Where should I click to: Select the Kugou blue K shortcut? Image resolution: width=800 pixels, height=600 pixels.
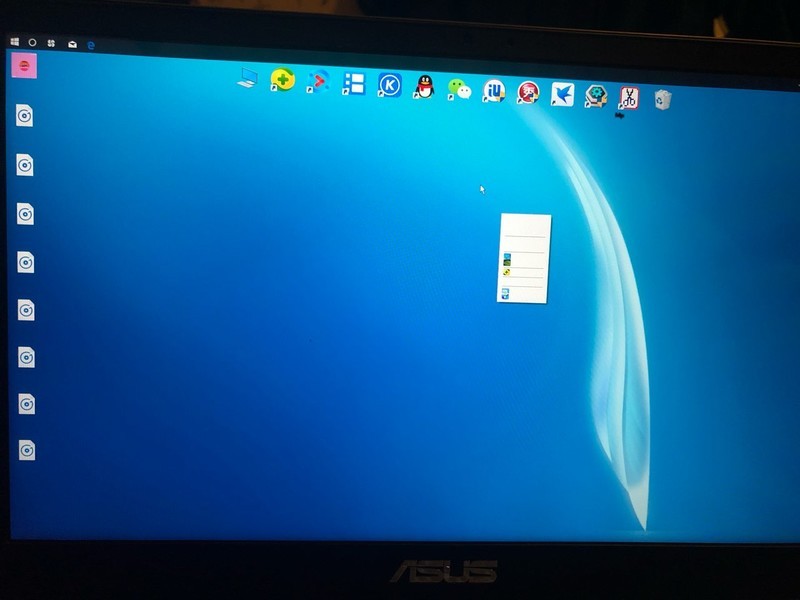[x=389, y=85]
